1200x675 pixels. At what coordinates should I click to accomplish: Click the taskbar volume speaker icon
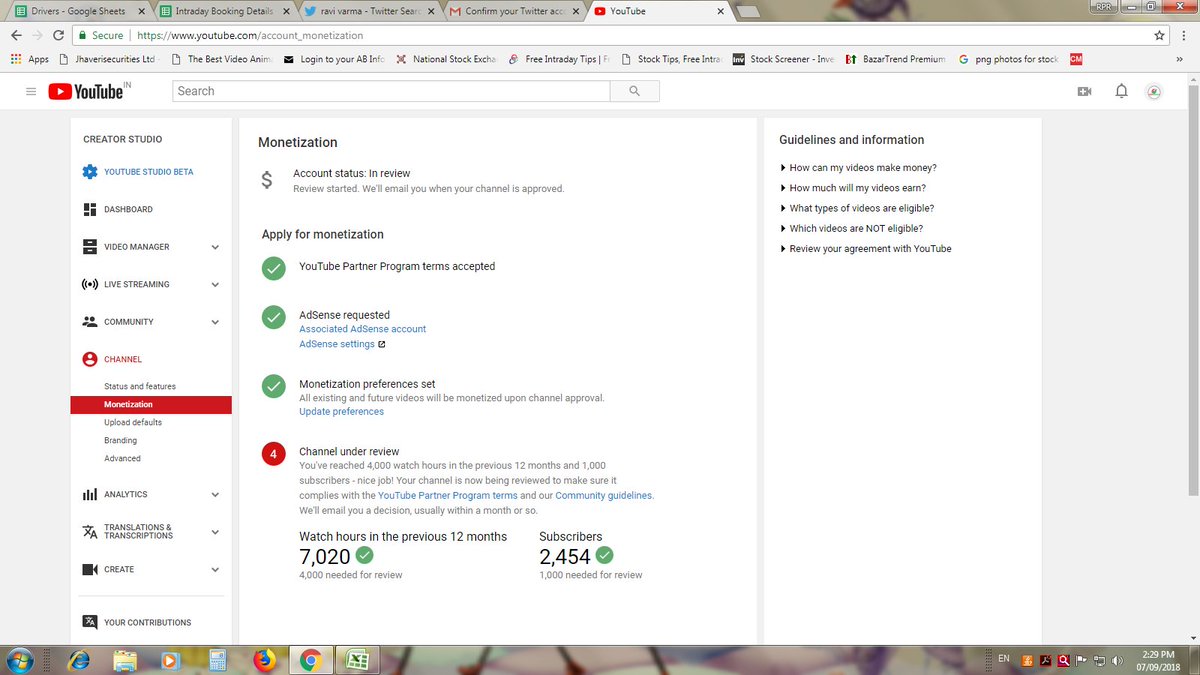pyautogui.click(x=1117, y=660)
